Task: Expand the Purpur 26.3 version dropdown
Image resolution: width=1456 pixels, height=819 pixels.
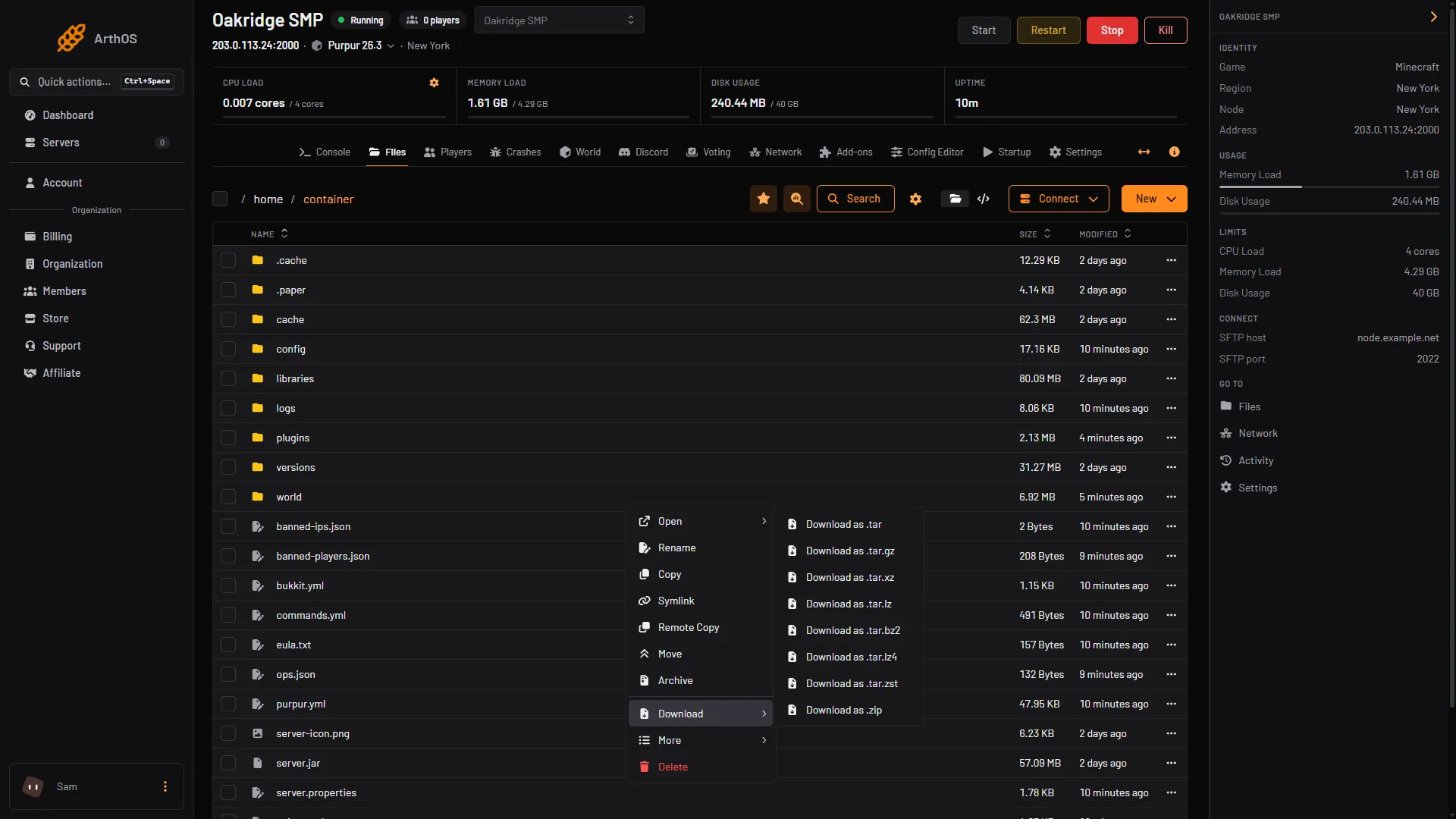Action: tap(391, 45)
